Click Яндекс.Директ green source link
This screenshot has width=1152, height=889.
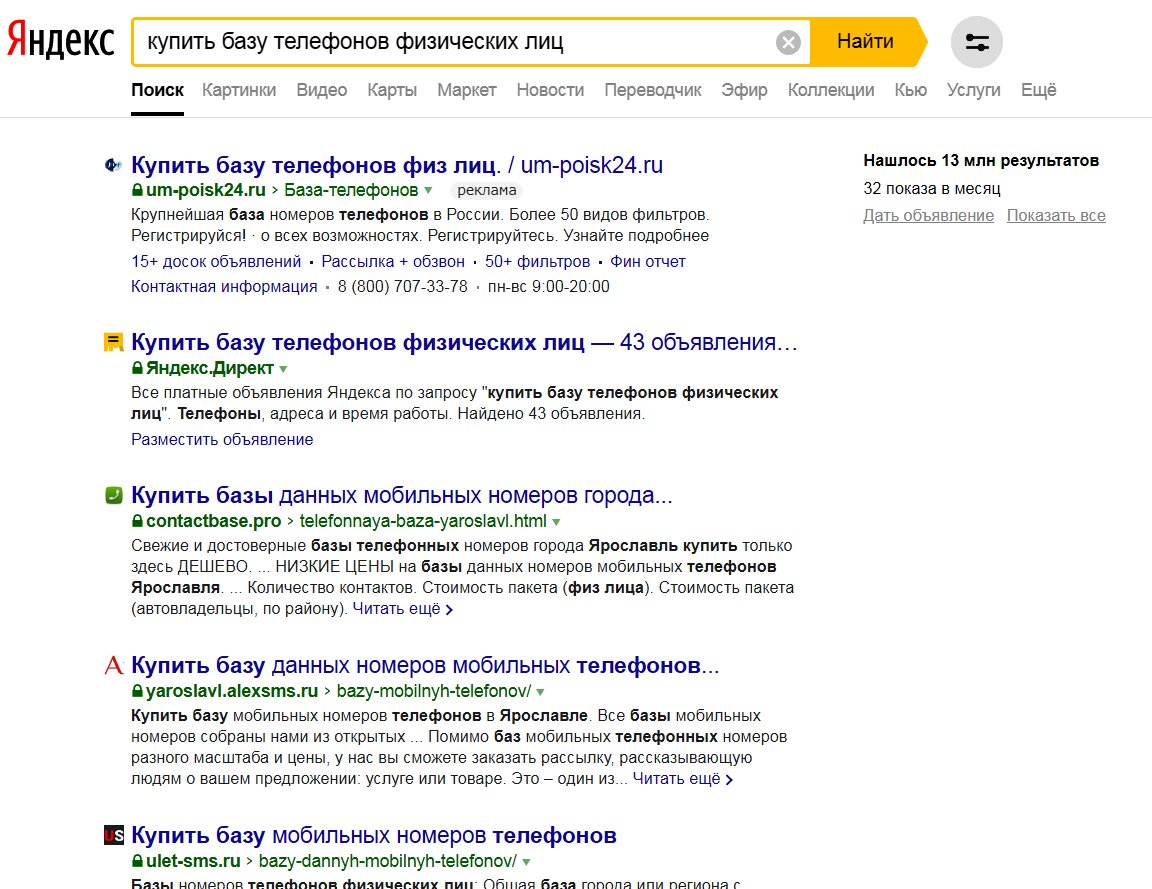point(210,367)
